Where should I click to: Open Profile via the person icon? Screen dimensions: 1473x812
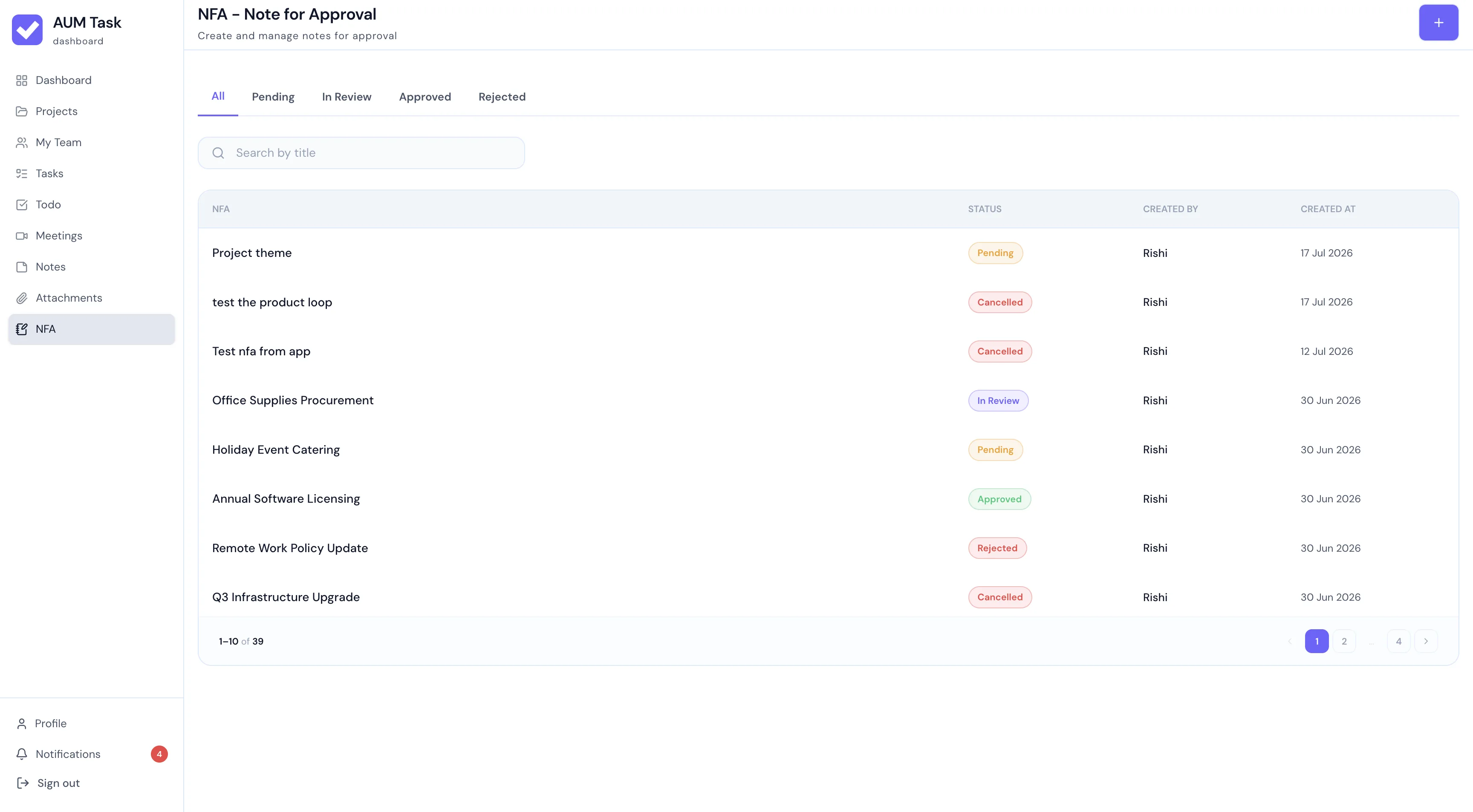pyautogui.click(x=22, y=724)
